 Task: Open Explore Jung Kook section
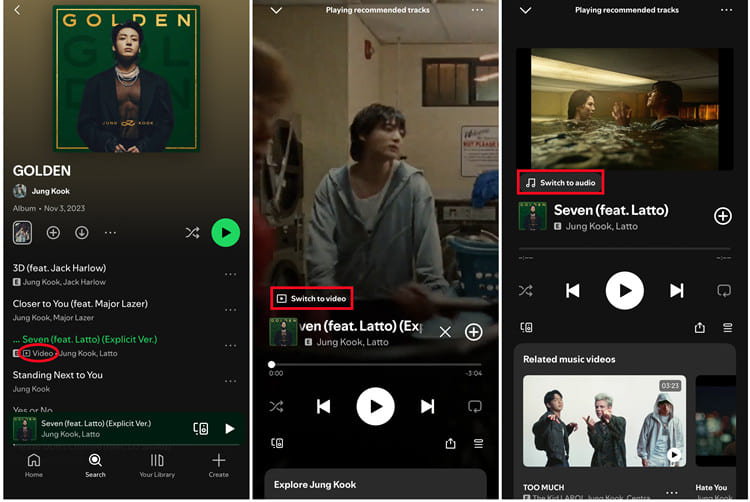click(x=375, y=484)
